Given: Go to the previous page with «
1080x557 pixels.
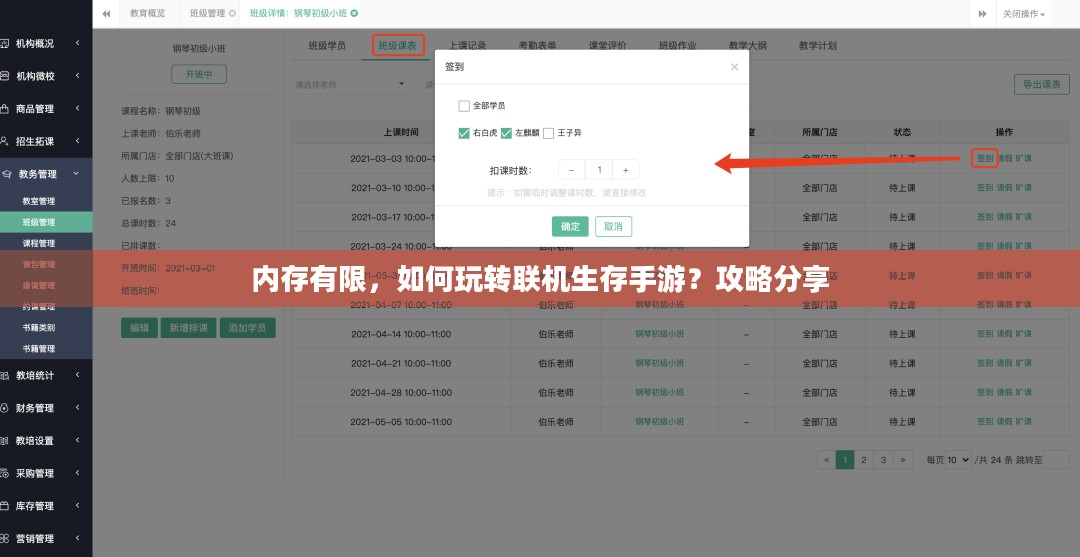Looking at the screenshot, I should click(x=826, y=461).
